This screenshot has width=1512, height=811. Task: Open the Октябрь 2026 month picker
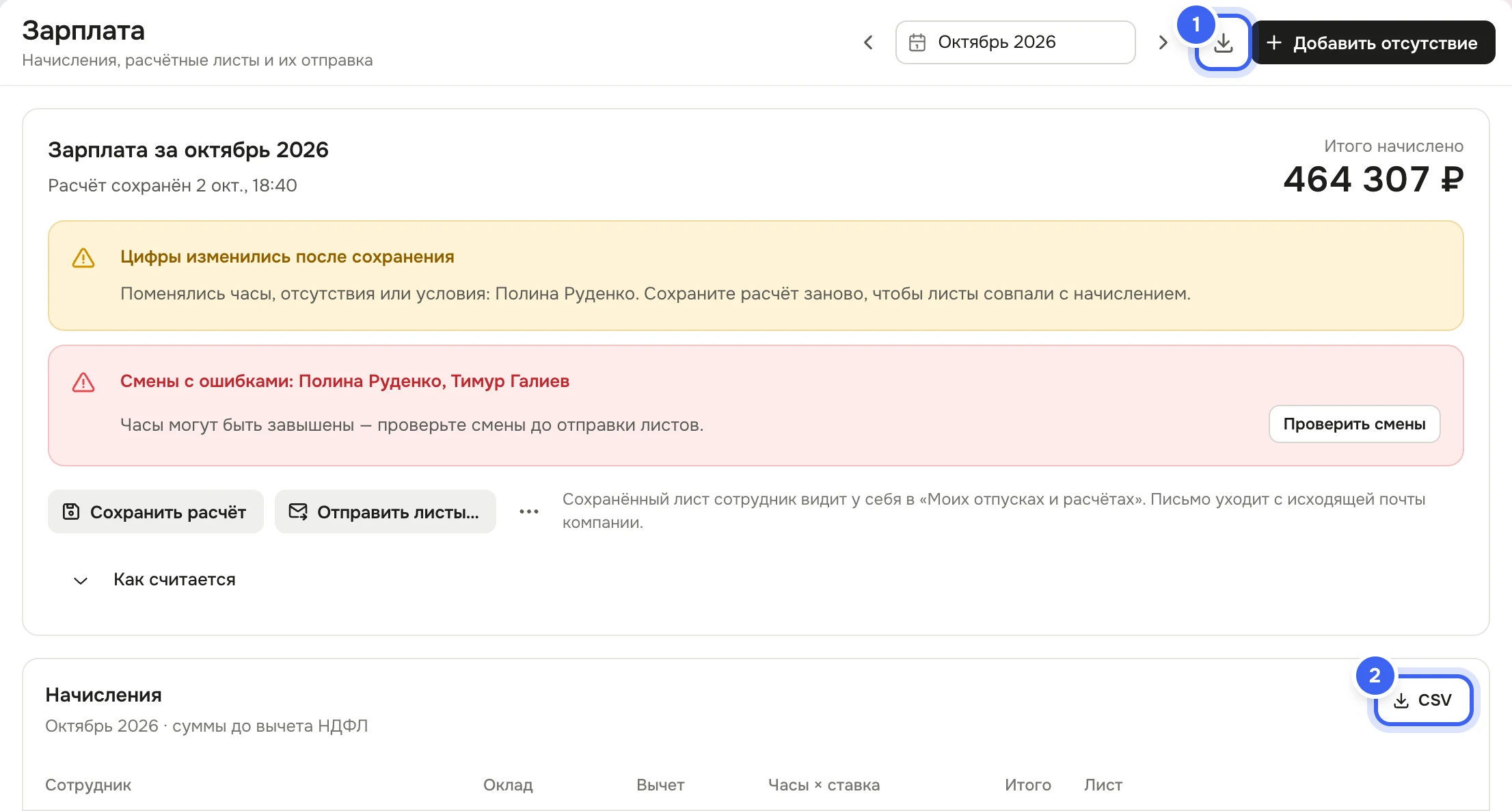[1015, 42]
